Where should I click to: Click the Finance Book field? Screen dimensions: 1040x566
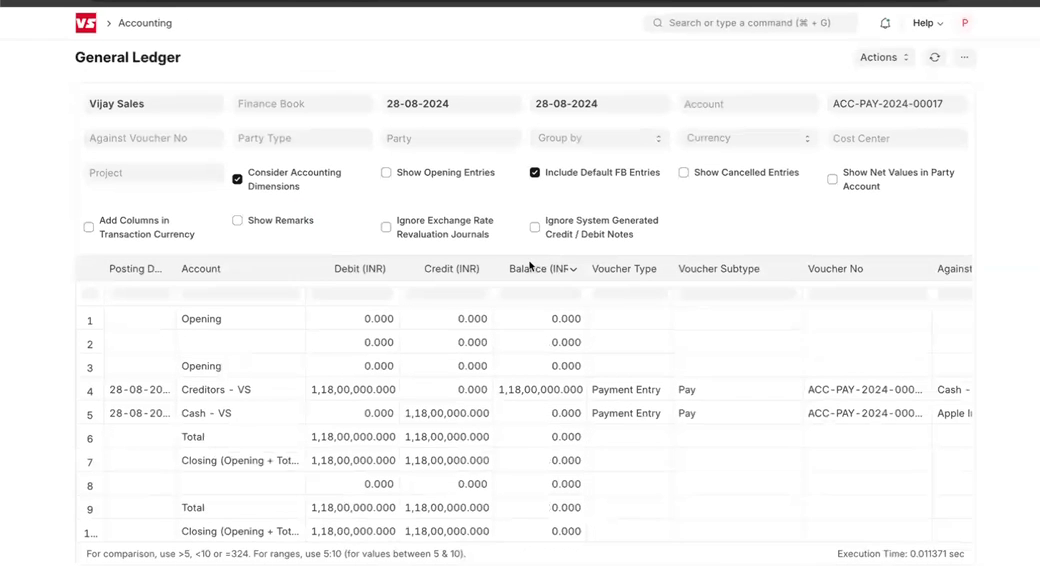[302, 104]
